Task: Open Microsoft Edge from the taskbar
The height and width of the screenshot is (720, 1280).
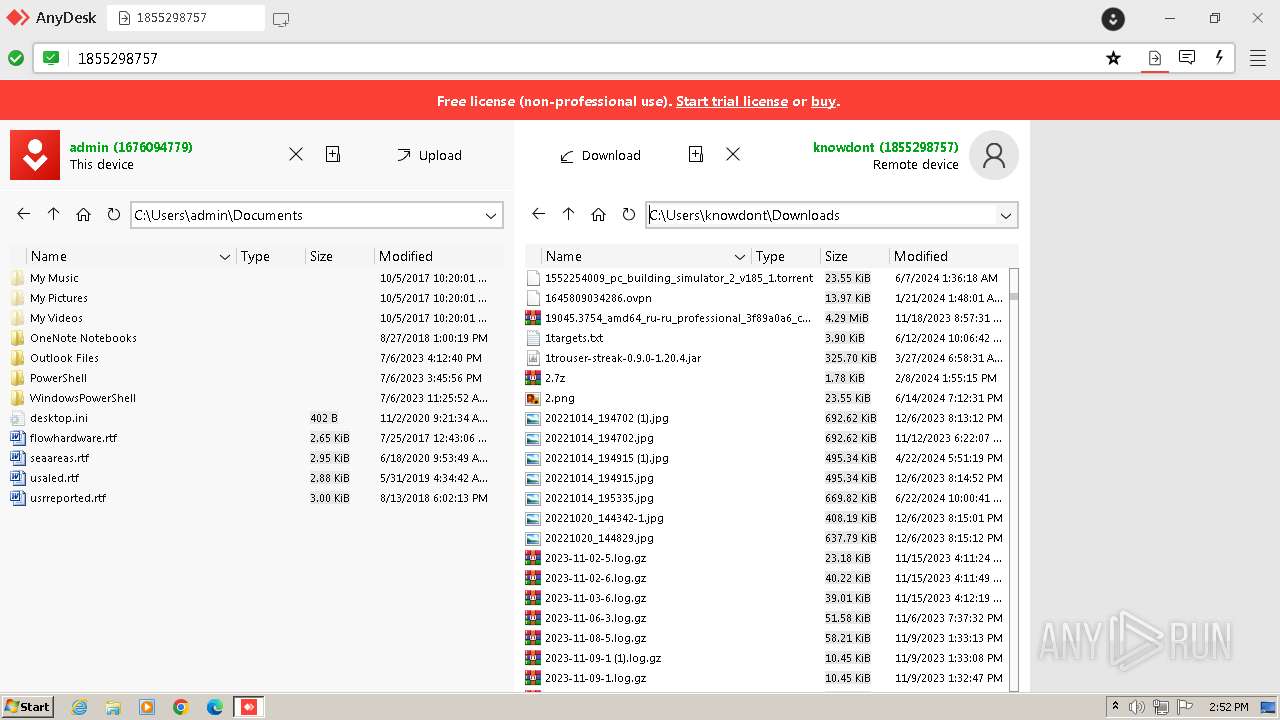Action: (215, 707)
